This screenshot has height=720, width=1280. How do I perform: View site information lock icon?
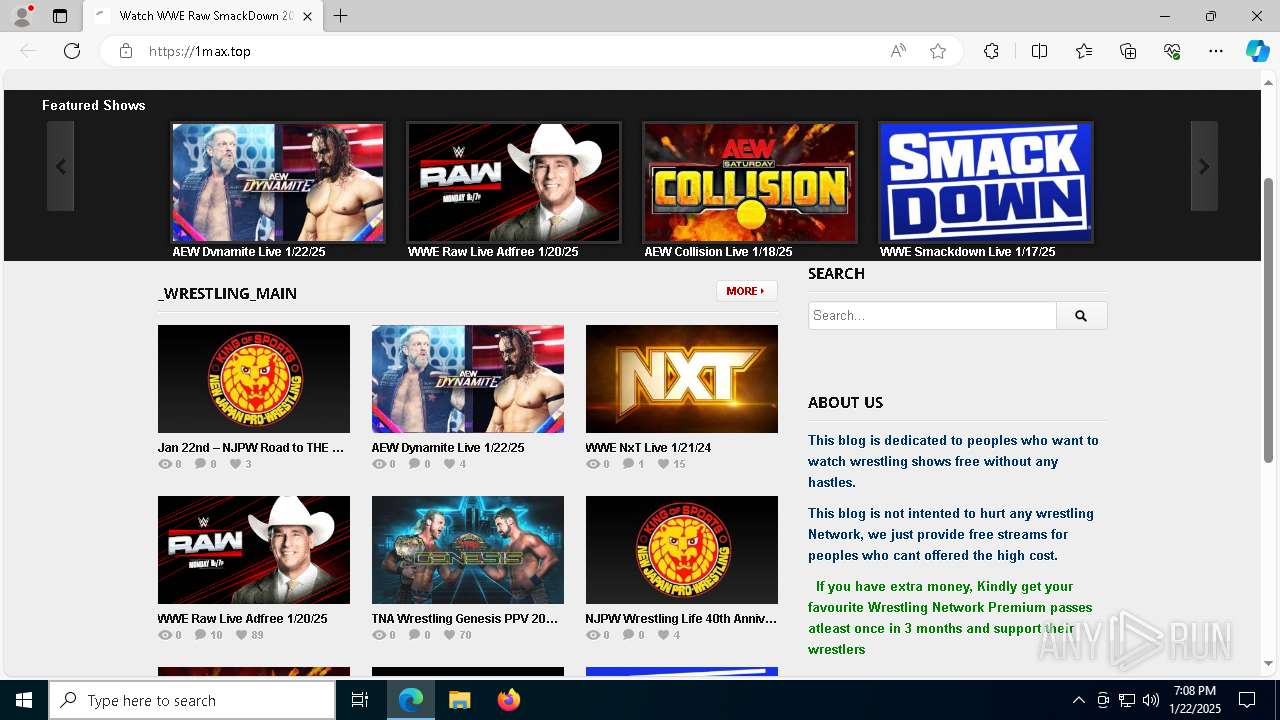(126, 51)
